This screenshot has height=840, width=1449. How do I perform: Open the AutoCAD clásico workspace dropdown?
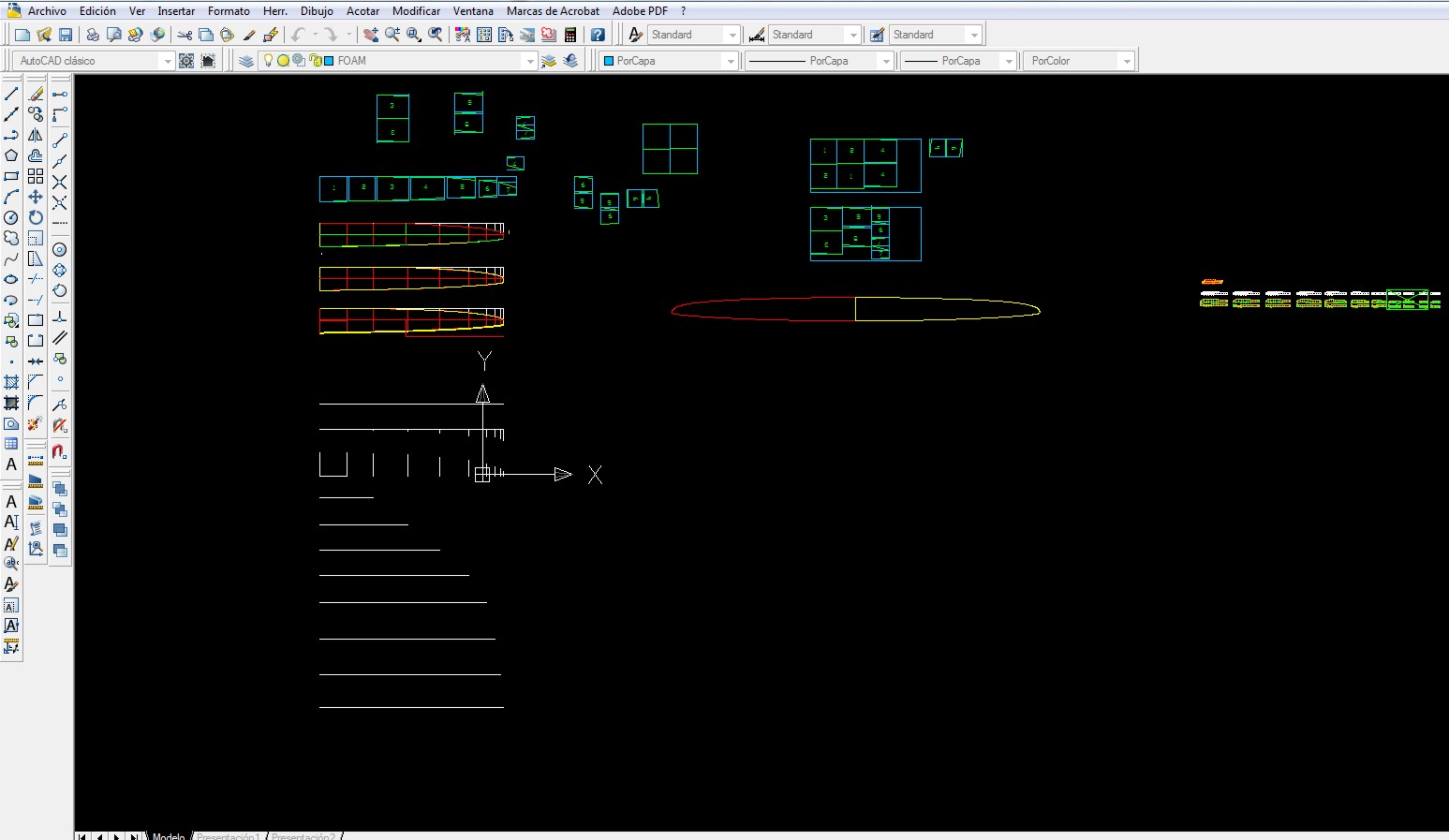[168, 61]
